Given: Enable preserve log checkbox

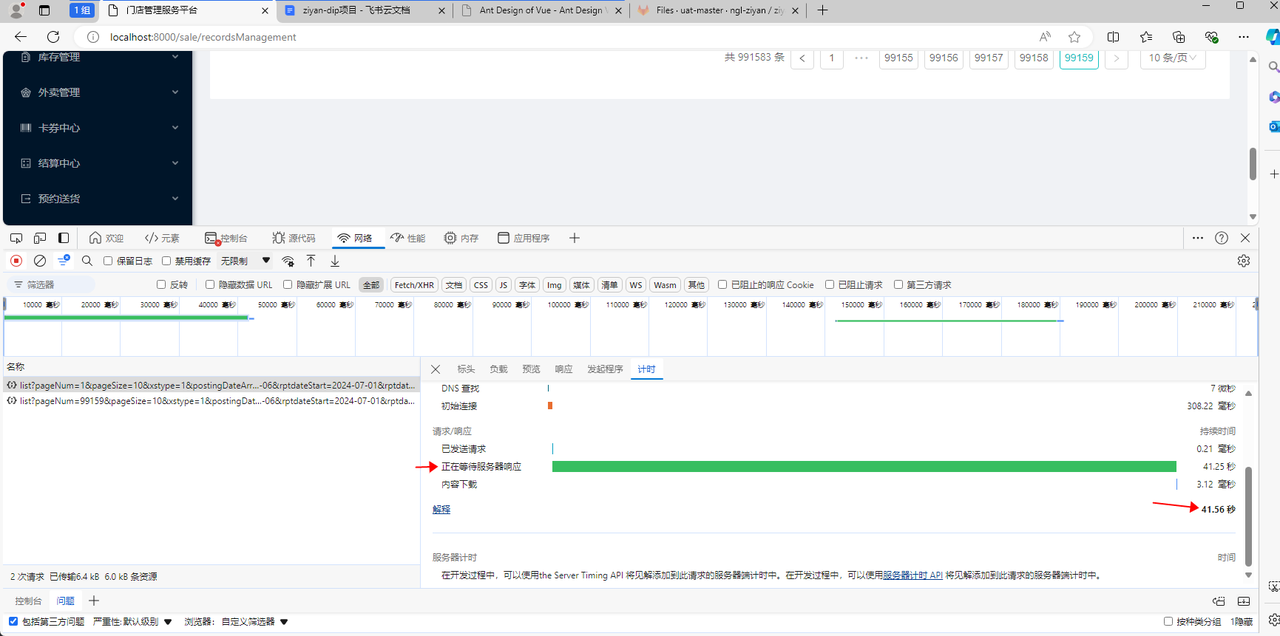Looking at the screenshot, I should click(108, 261).
